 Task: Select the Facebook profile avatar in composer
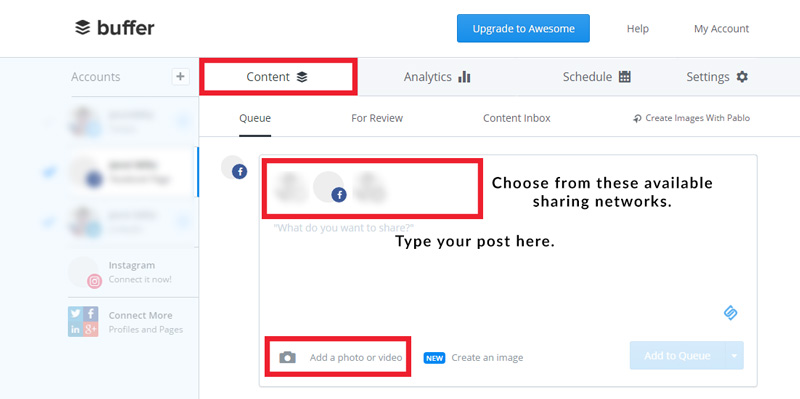(330, 187)
